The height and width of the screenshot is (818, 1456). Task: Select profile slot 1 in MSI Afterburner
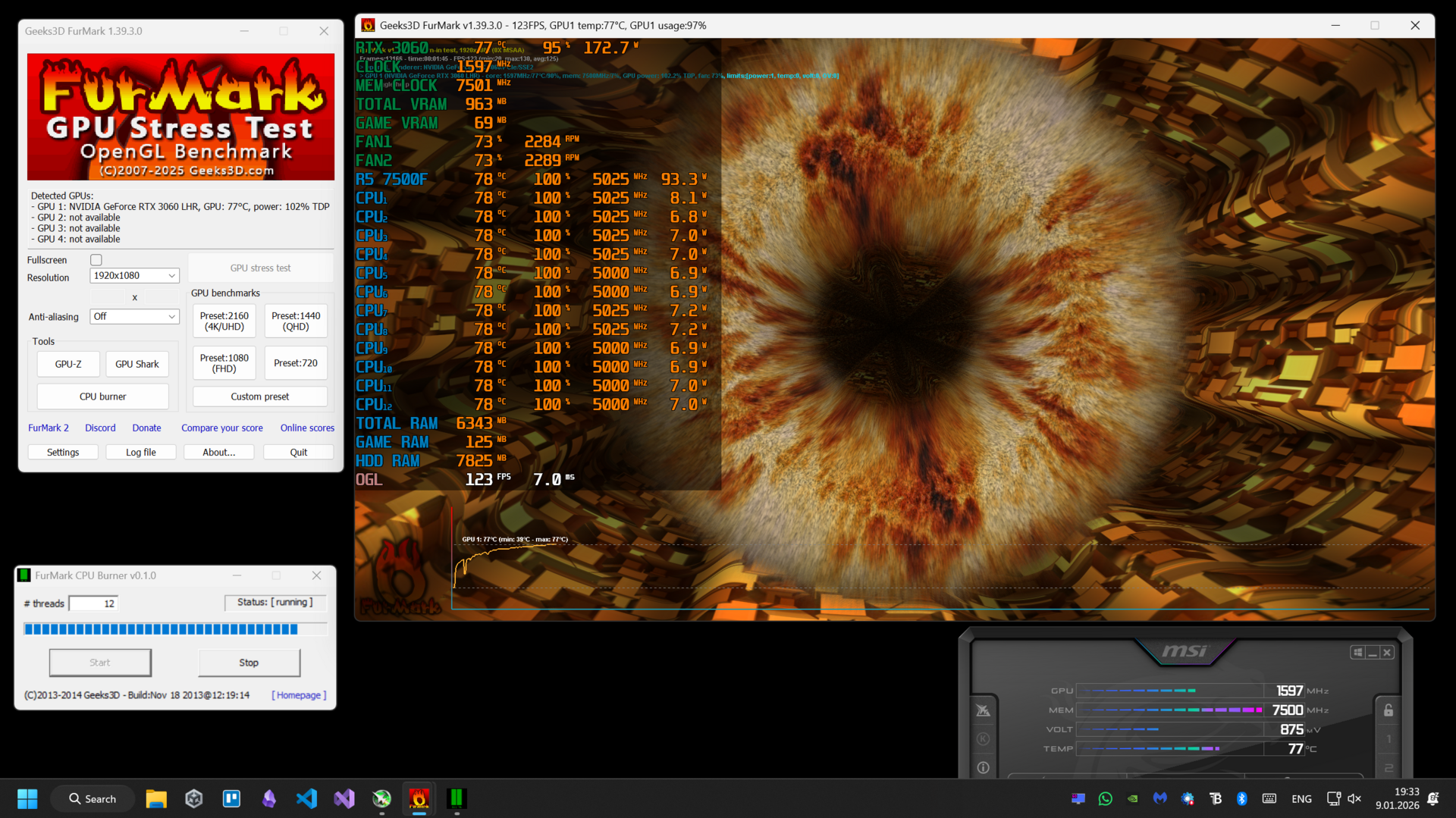[1389, 739]
